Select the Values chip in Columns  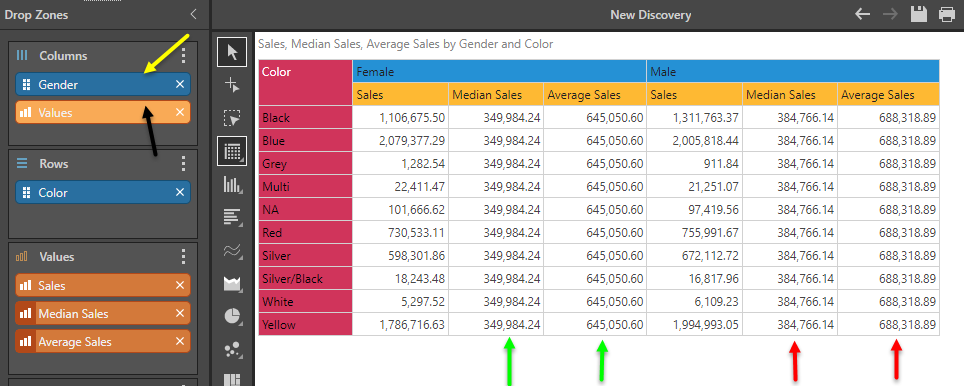[103, 112]
